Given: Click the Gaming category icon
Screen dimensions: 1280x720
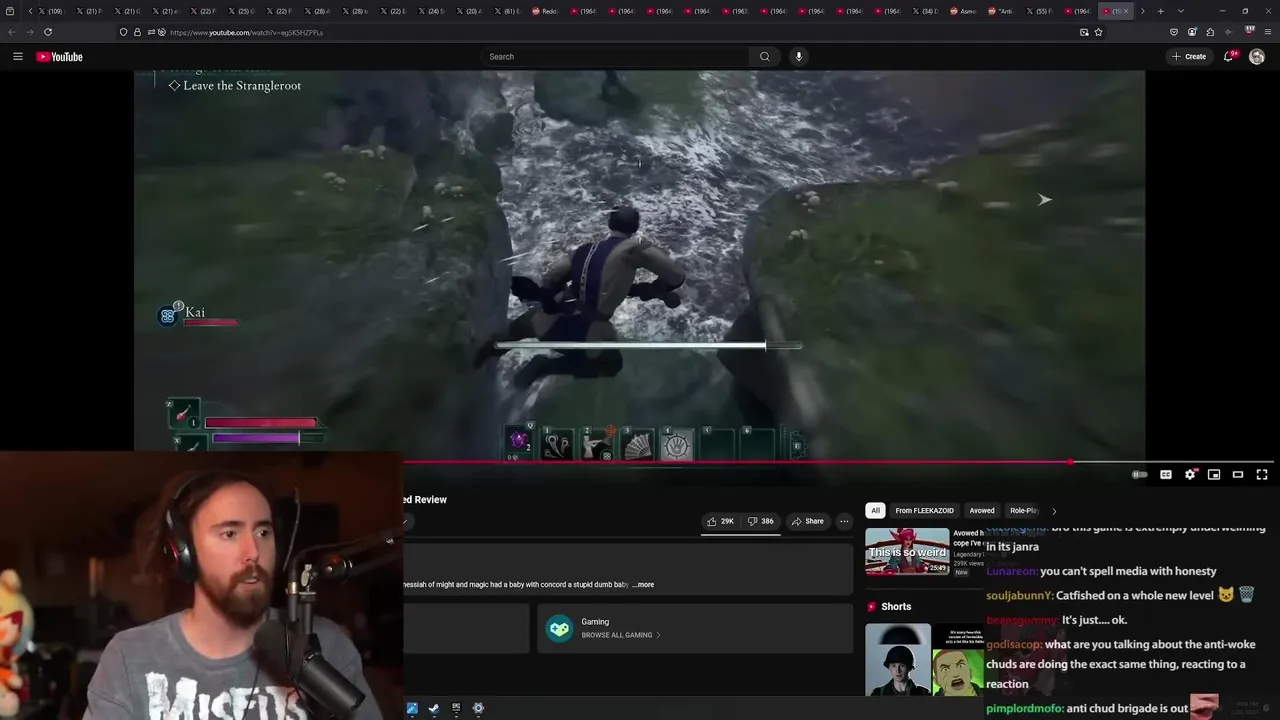Looking at the screenshot, I should click(559, 628).
